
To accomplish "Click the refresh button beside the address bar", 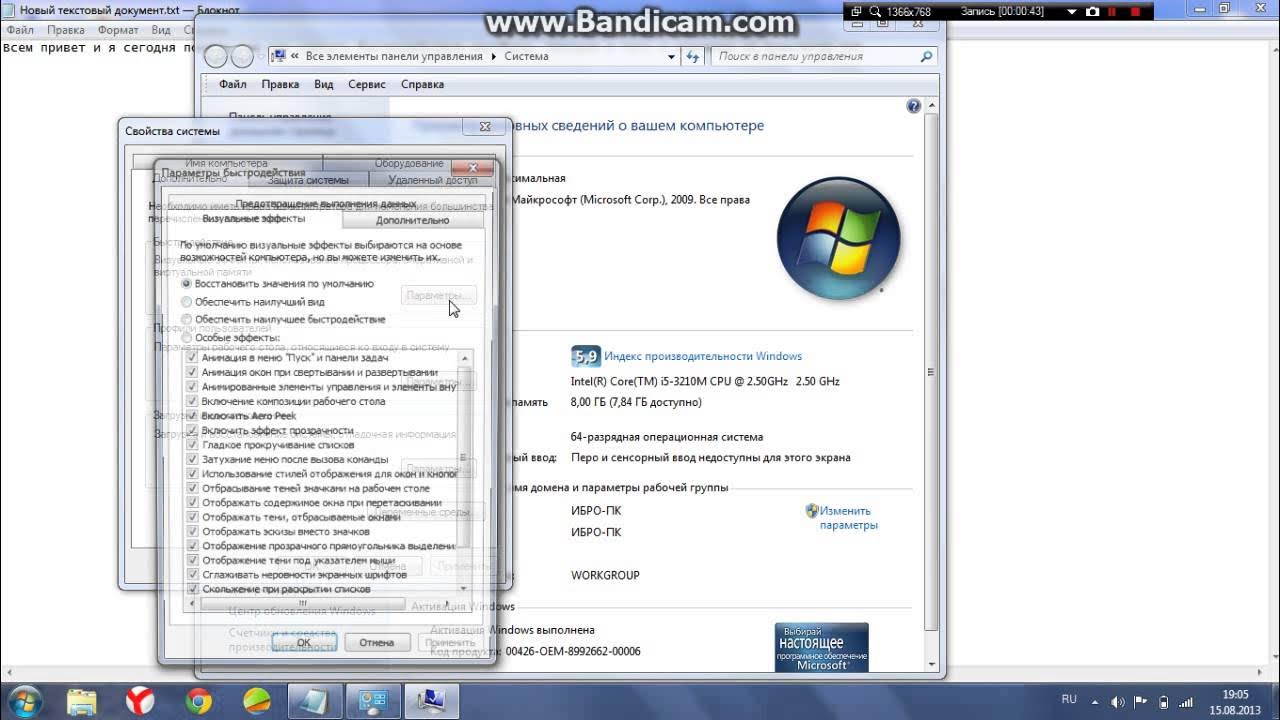I will click(x=693, y=57).
